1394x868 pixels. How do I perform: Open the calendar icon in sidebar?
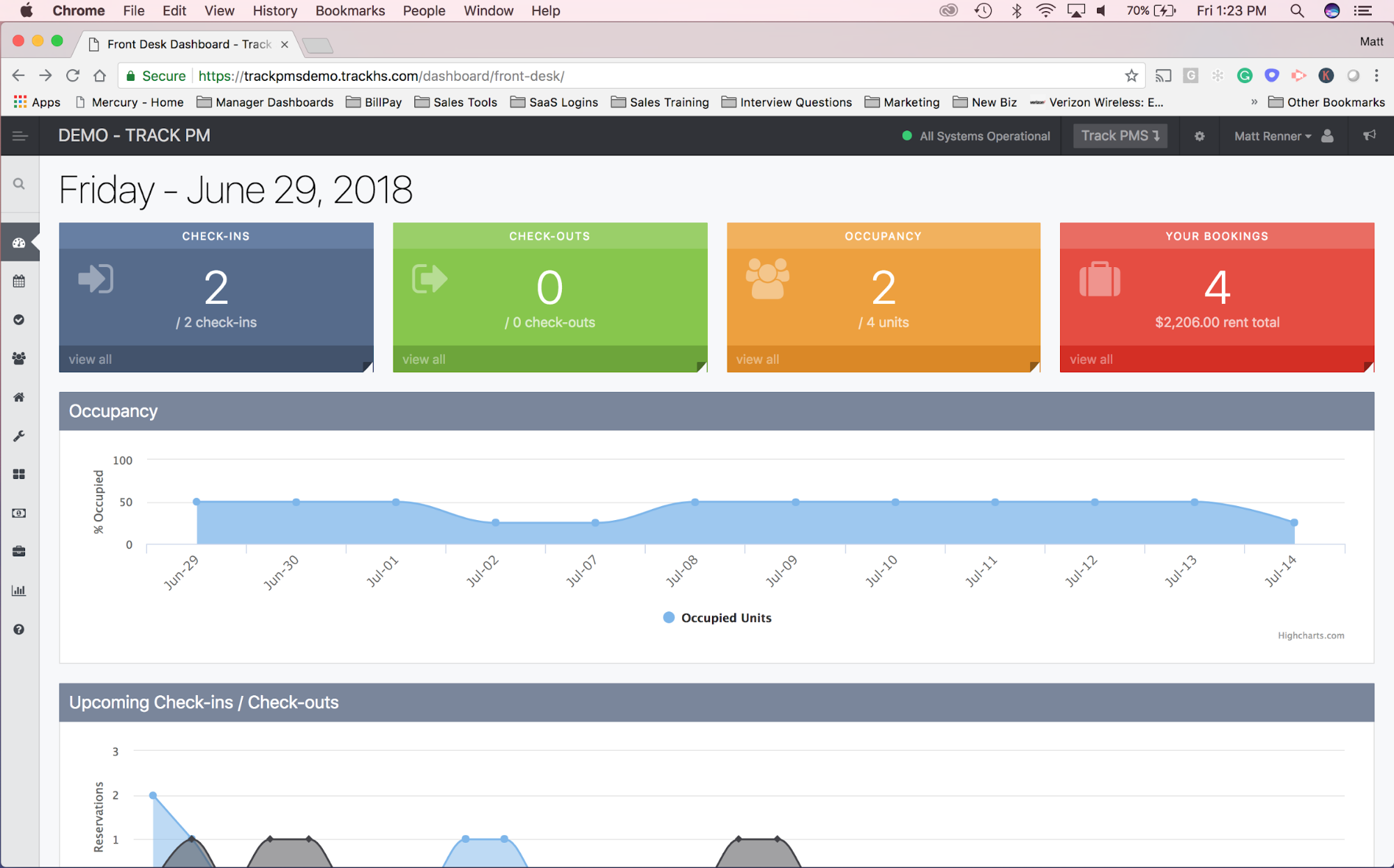click(19, 282)
